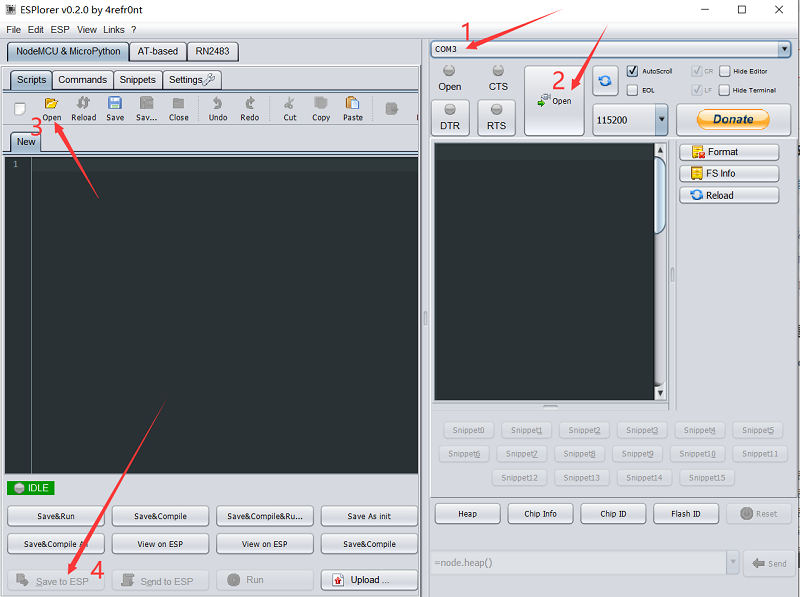Click the toolbar icon right of Paste
The width and height of the screenshot is (800, 597).
coord(391,109)
